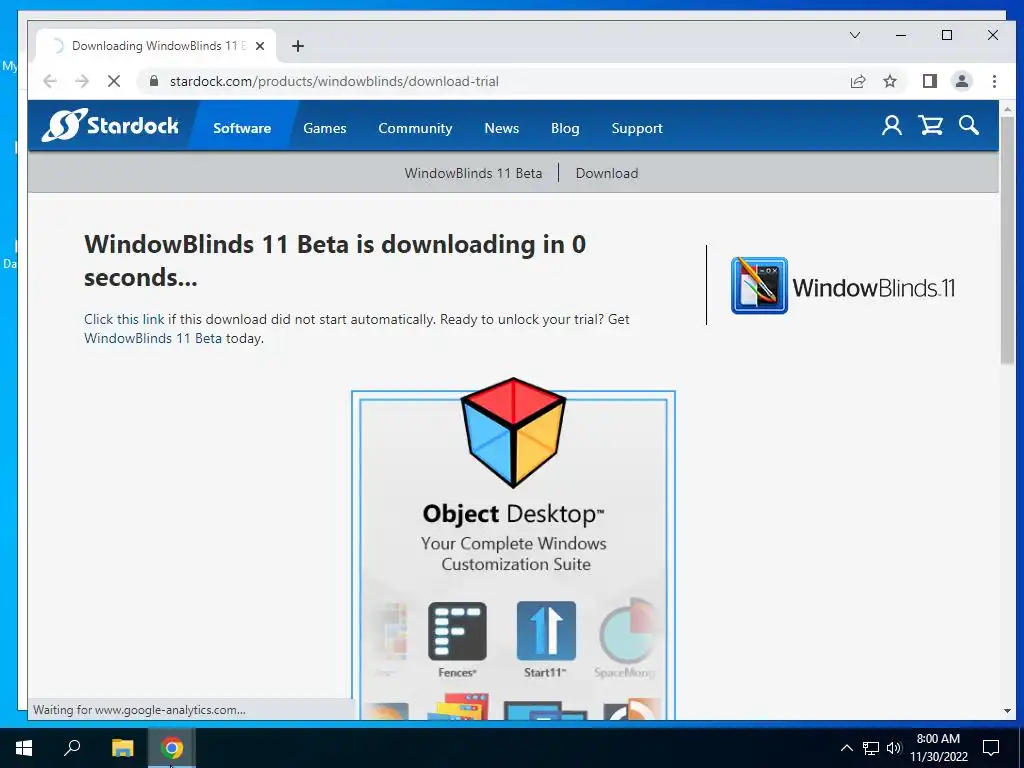Open the Chrome profile avatar
1024x768 pixels.
[961, 81]
